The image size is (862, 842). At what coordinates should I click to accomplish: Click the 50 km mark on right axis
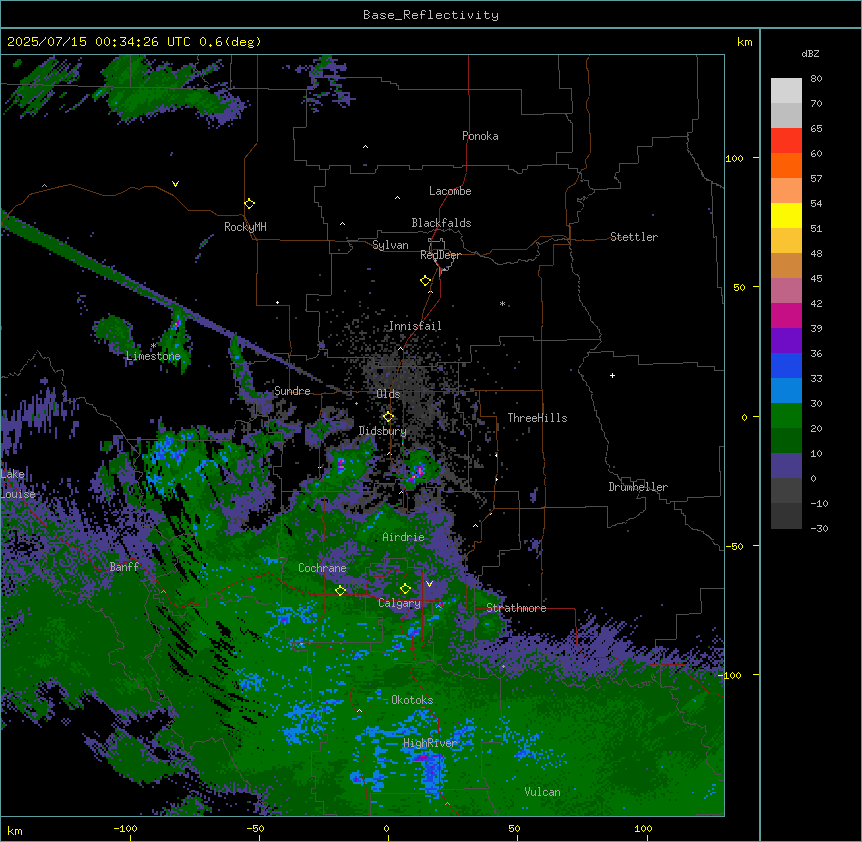739,287
